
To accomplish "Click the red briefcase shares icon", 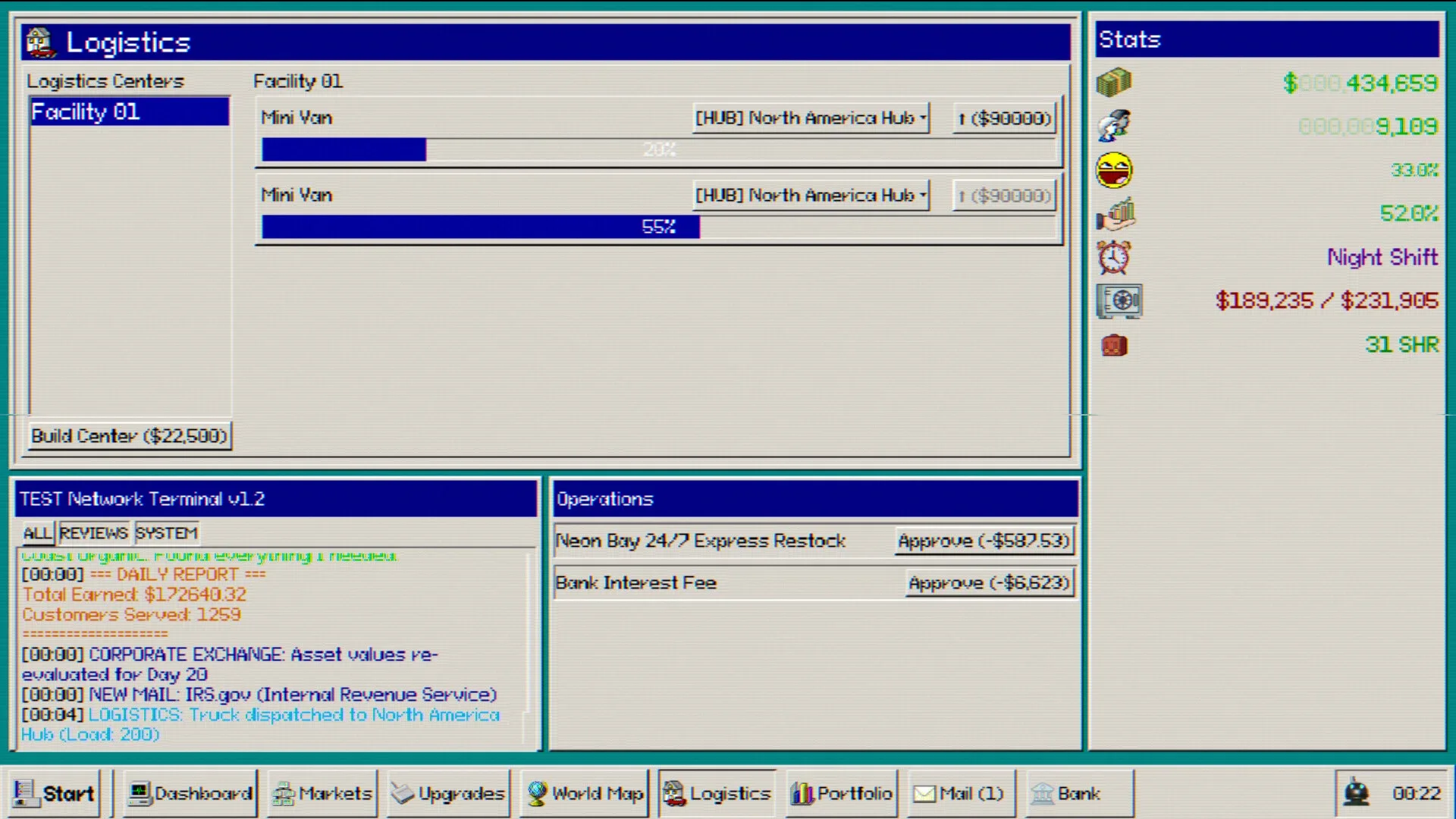I will click(x=1114, y=345).
